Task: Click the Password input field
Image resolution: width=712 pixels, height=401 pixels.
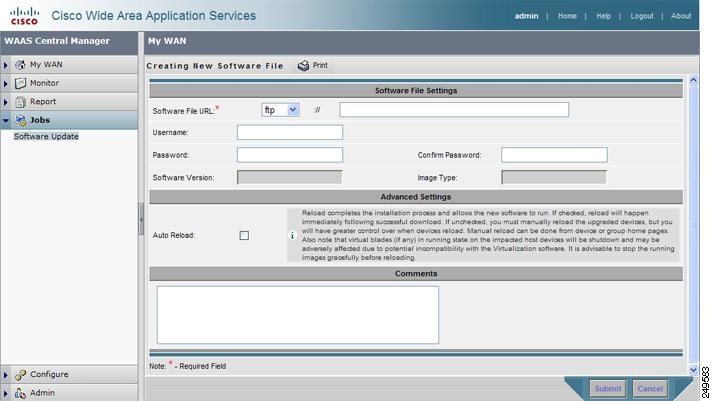Action: pos(290,155)
